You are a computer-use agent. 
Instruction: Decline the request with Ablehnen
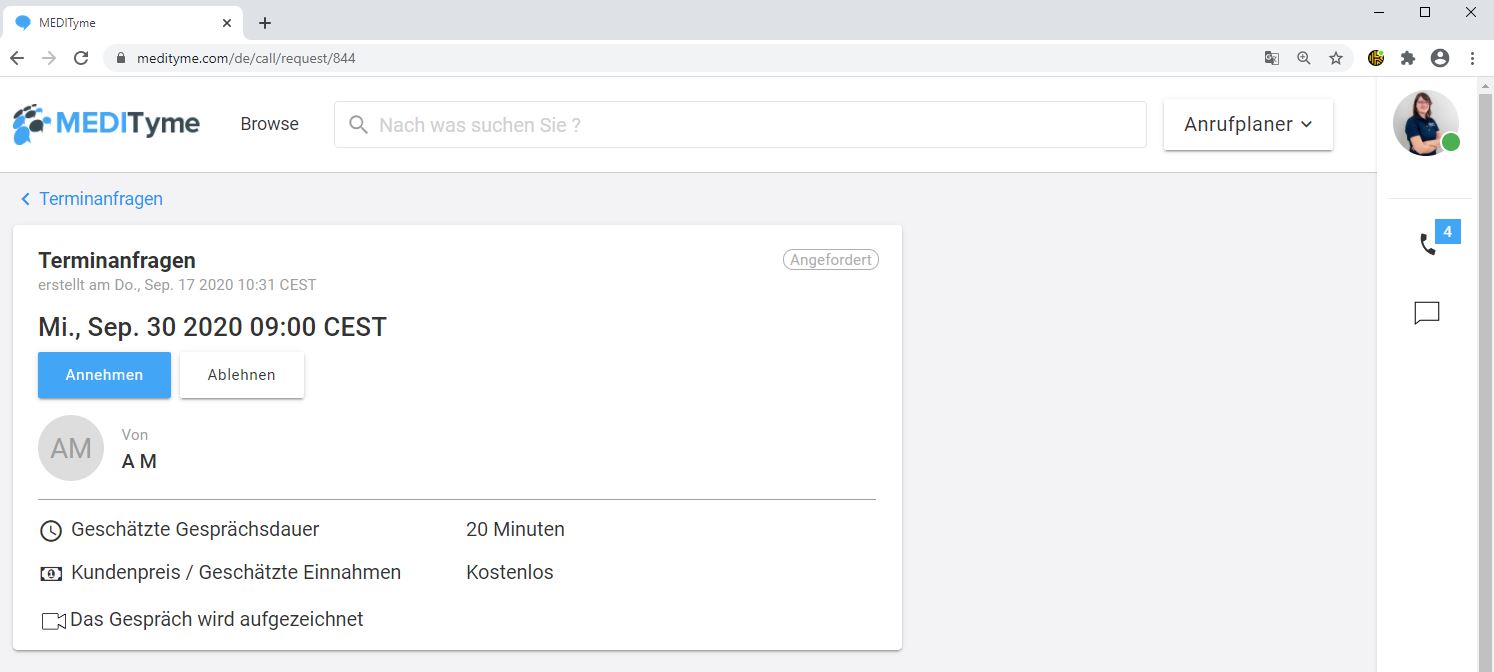click(x=242, y=375)
